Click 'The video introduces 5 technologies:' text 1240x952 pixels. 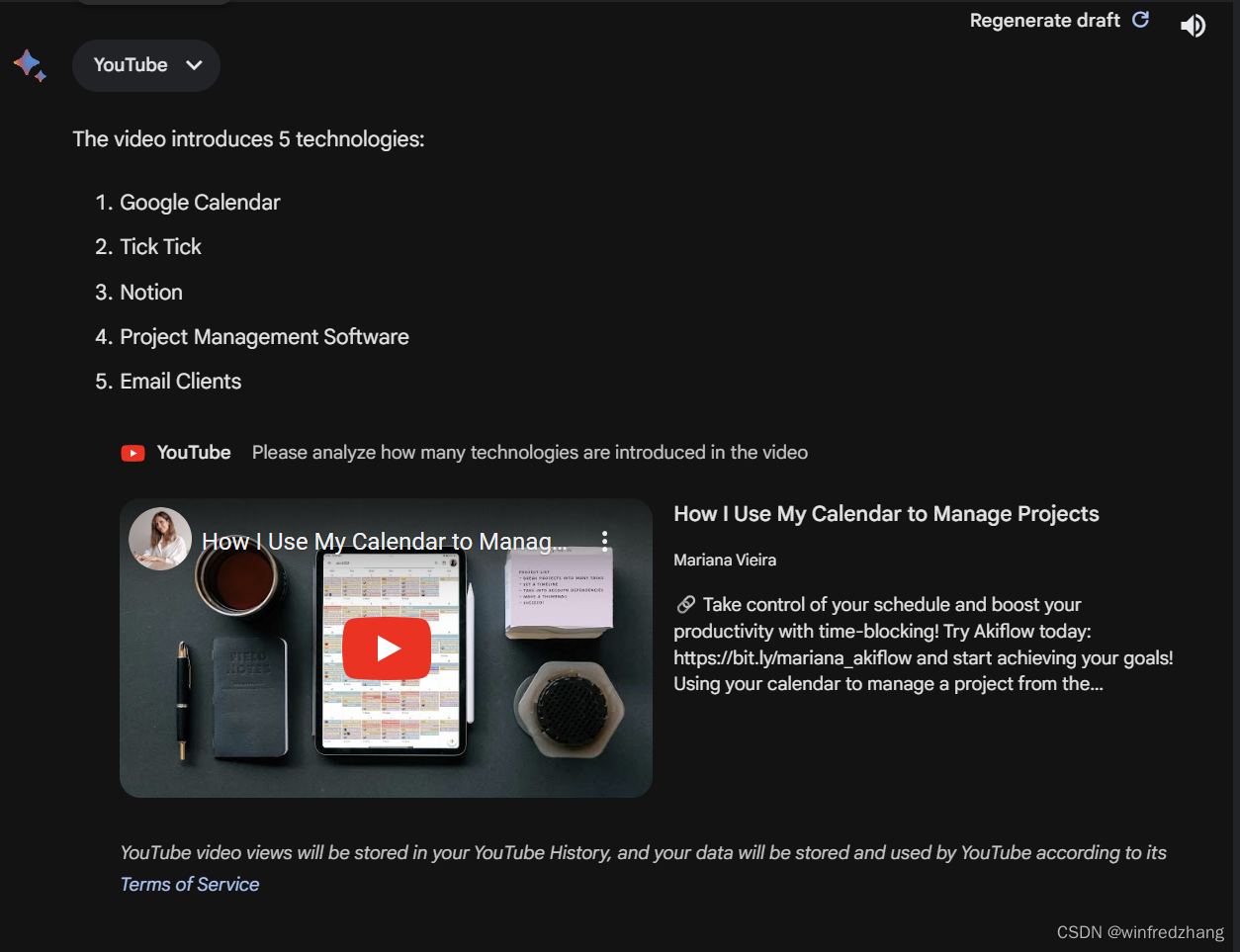coord(248,139)
